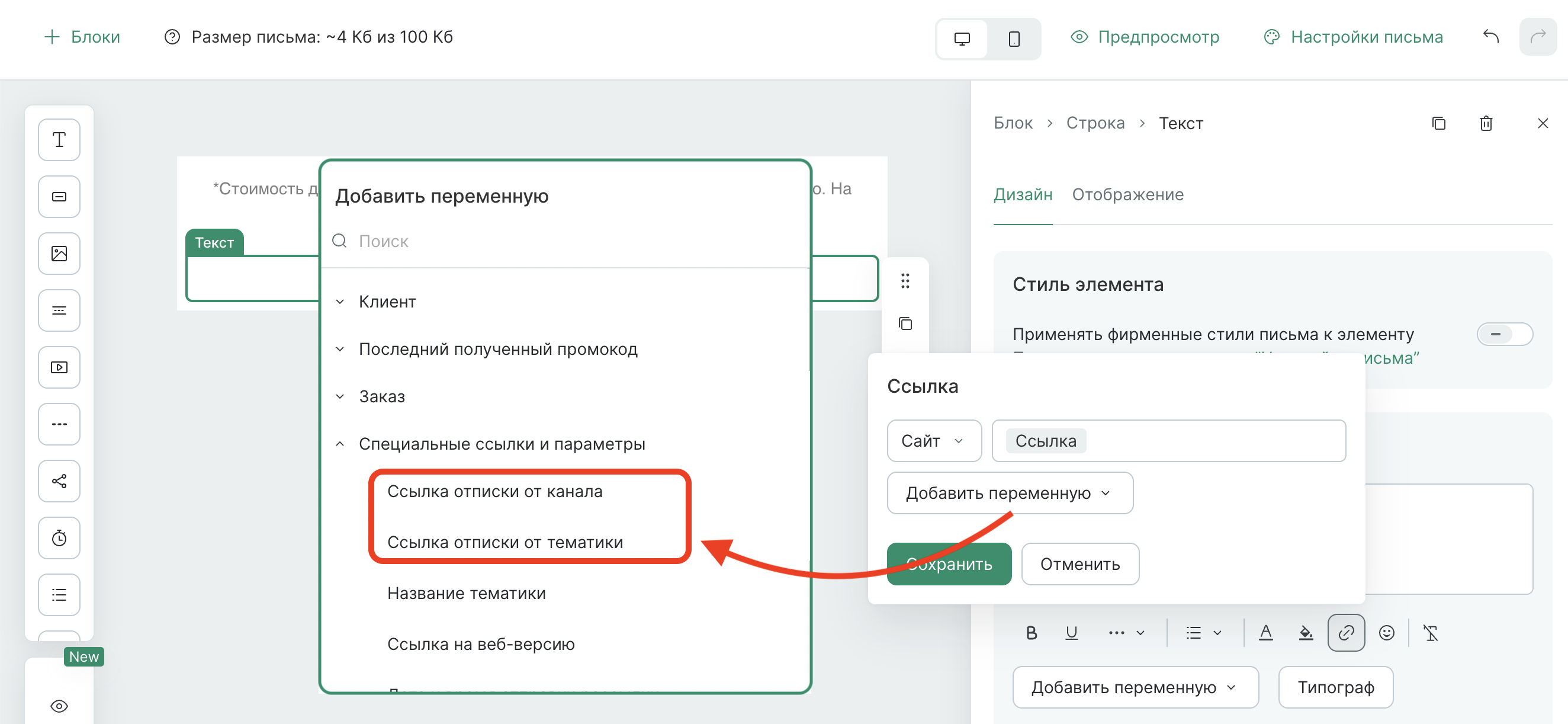
Task: Open the text color picker
Action: coord(1265,633)
